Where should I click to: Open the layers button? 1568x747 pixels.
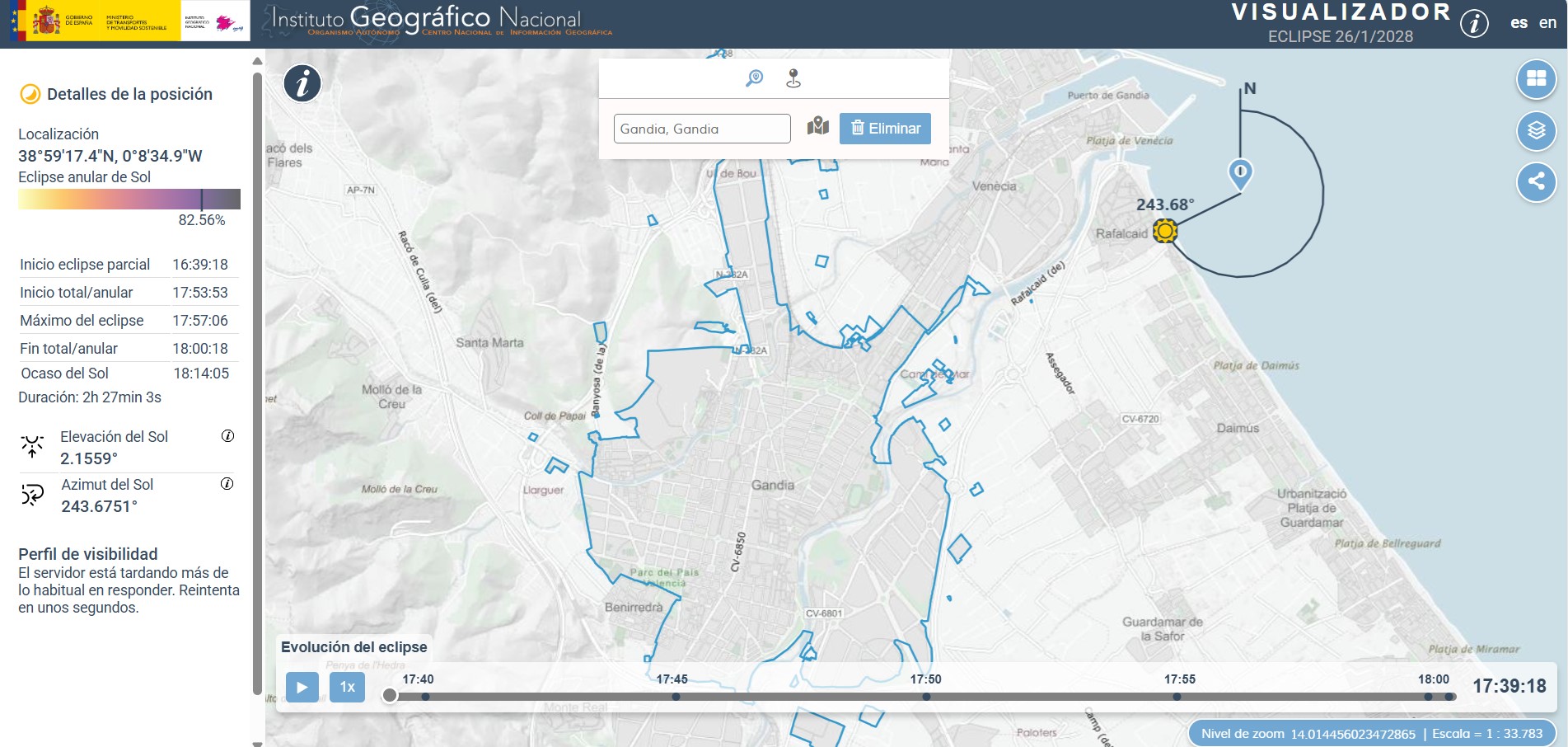1536,130
